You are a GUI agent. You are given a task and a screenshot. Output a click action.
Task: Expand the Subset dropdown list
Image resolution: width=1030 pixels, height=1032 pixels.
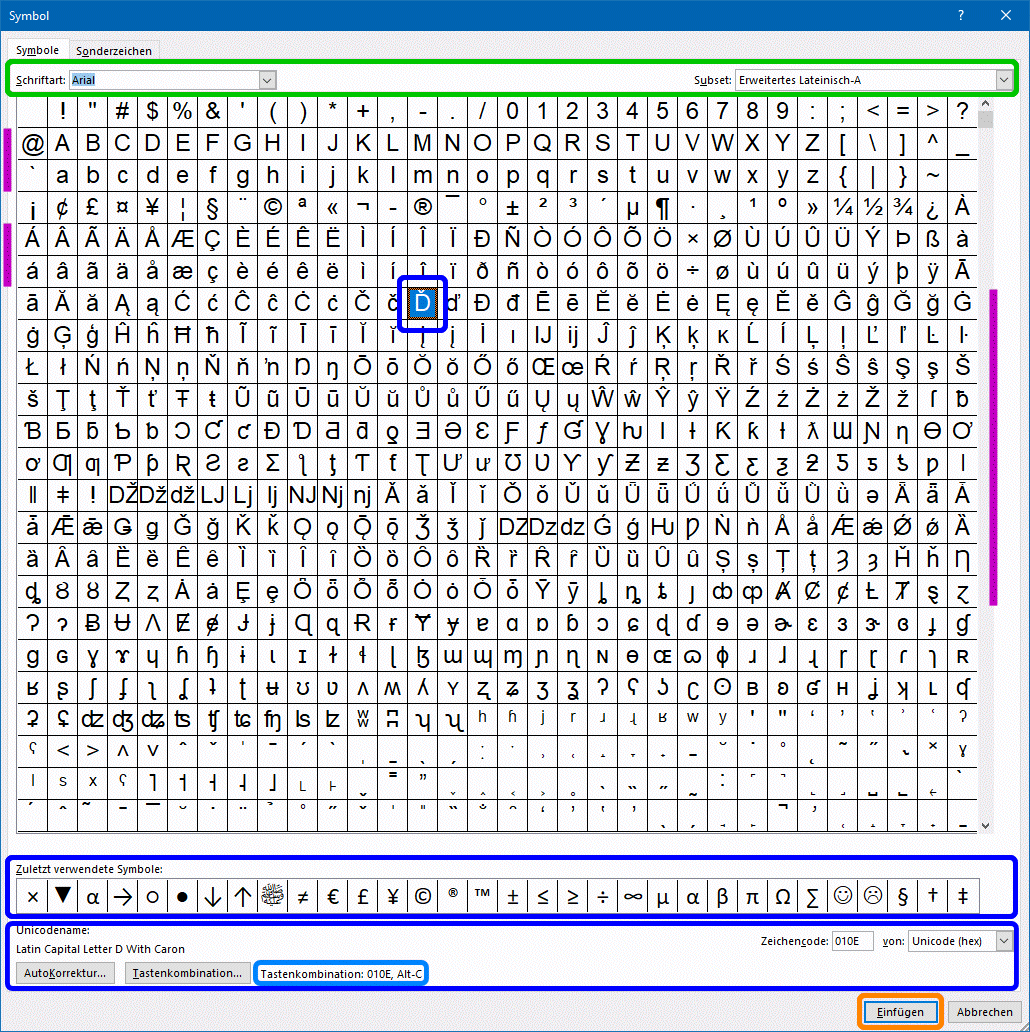coord(1003,79)
